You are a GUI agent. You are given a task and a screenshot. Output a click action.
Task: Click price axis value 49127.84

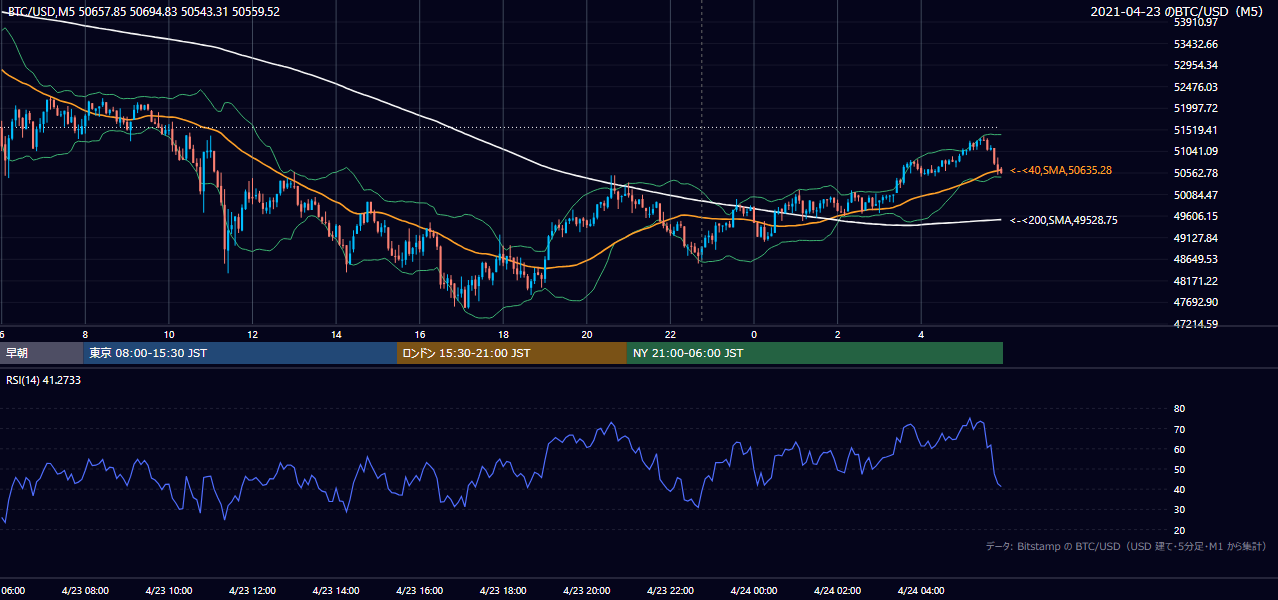pos(1195,238)
